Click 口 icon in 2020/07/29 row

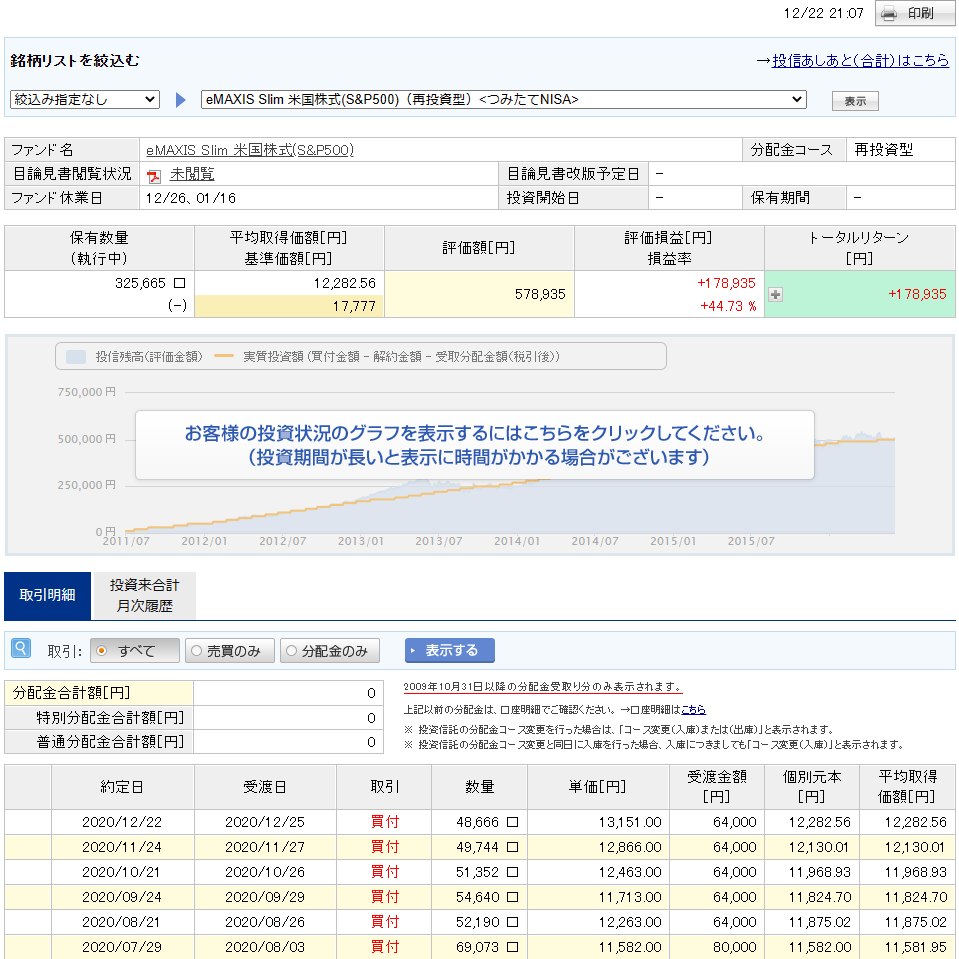tap(513, 947)
